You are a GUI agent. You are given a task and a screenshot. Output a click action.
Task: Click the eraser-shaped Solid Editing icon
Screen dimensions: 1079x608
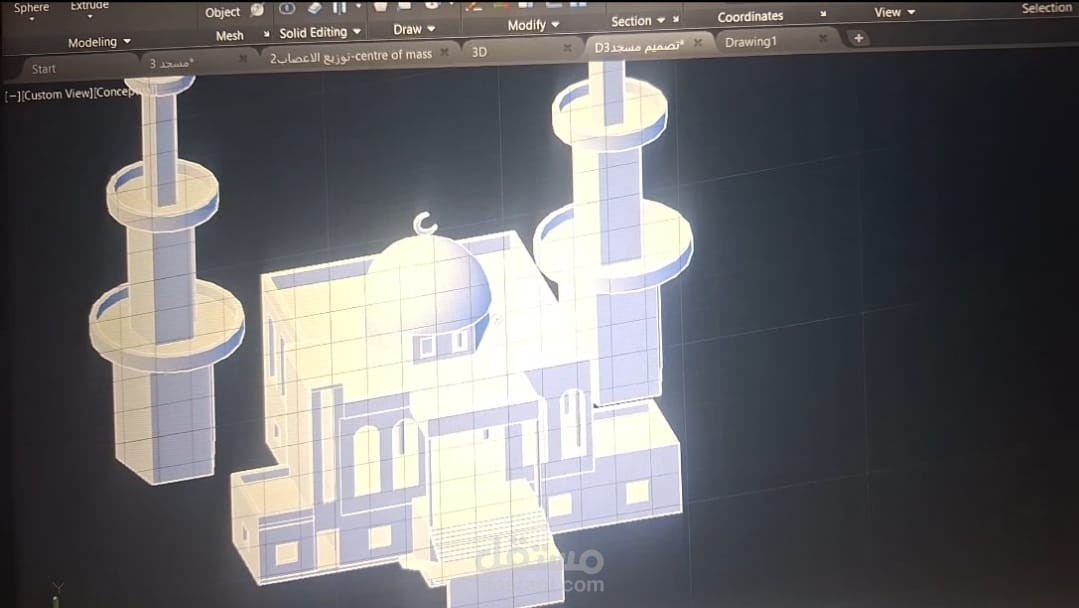coord(314,8)
